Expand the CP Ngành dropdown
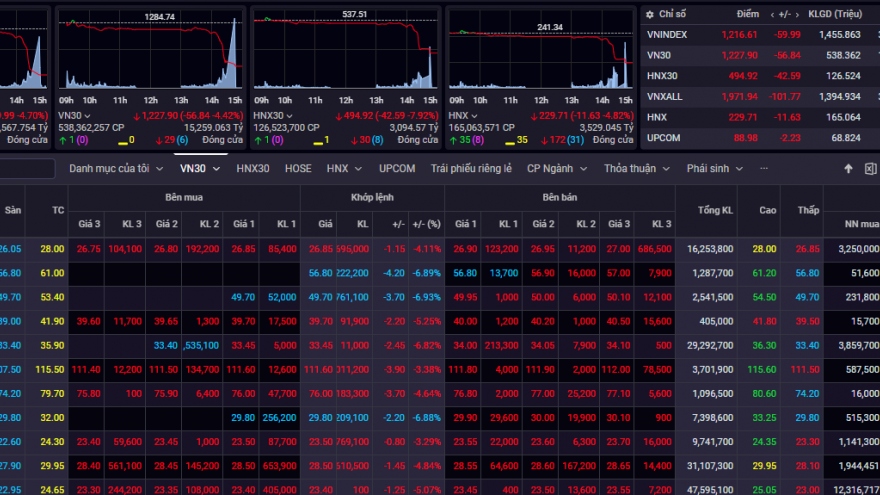 tap(557, 169)
